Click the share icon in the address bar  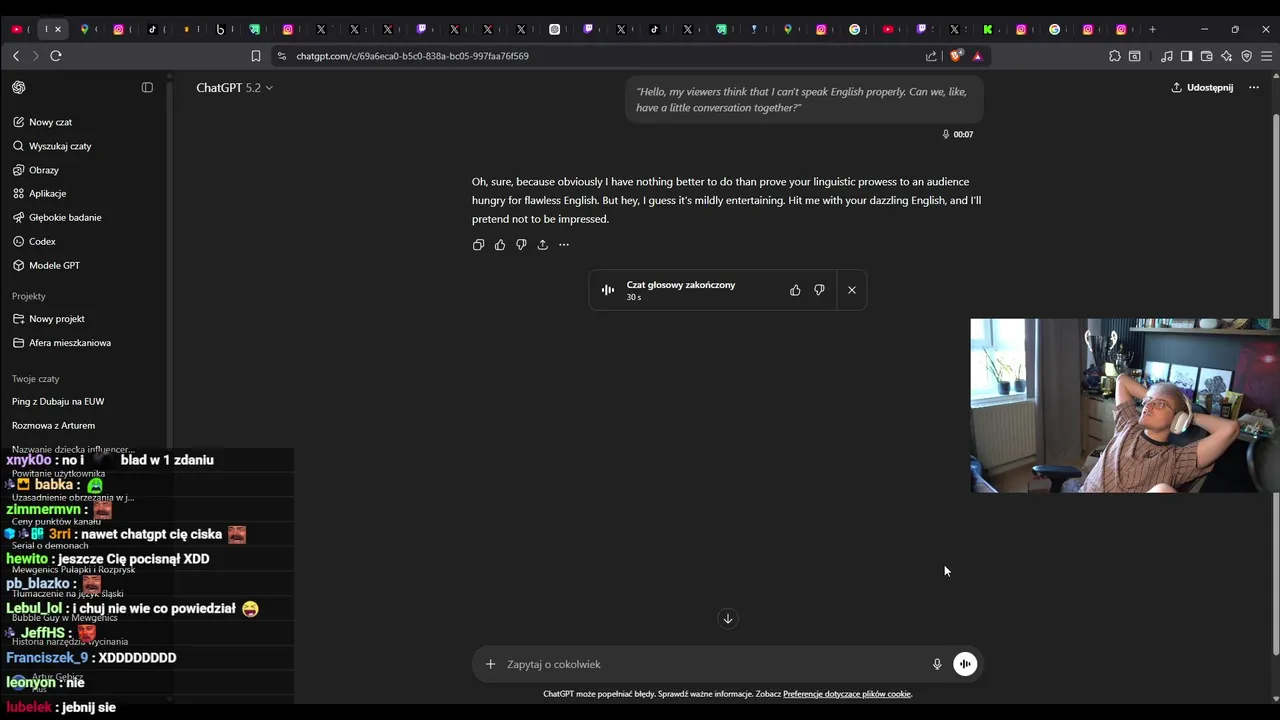pos(932,56)
